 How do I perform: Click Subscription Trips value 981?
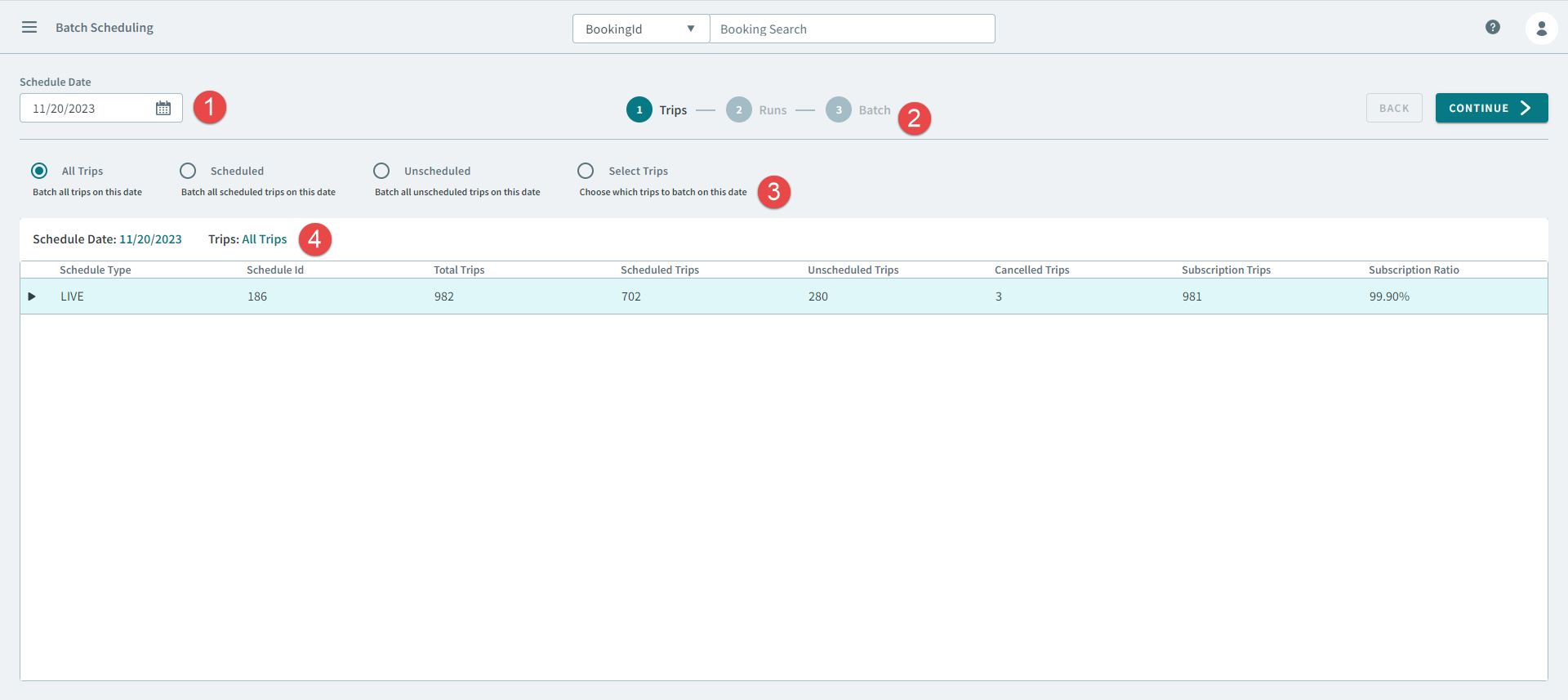[x=1192, y=296]
